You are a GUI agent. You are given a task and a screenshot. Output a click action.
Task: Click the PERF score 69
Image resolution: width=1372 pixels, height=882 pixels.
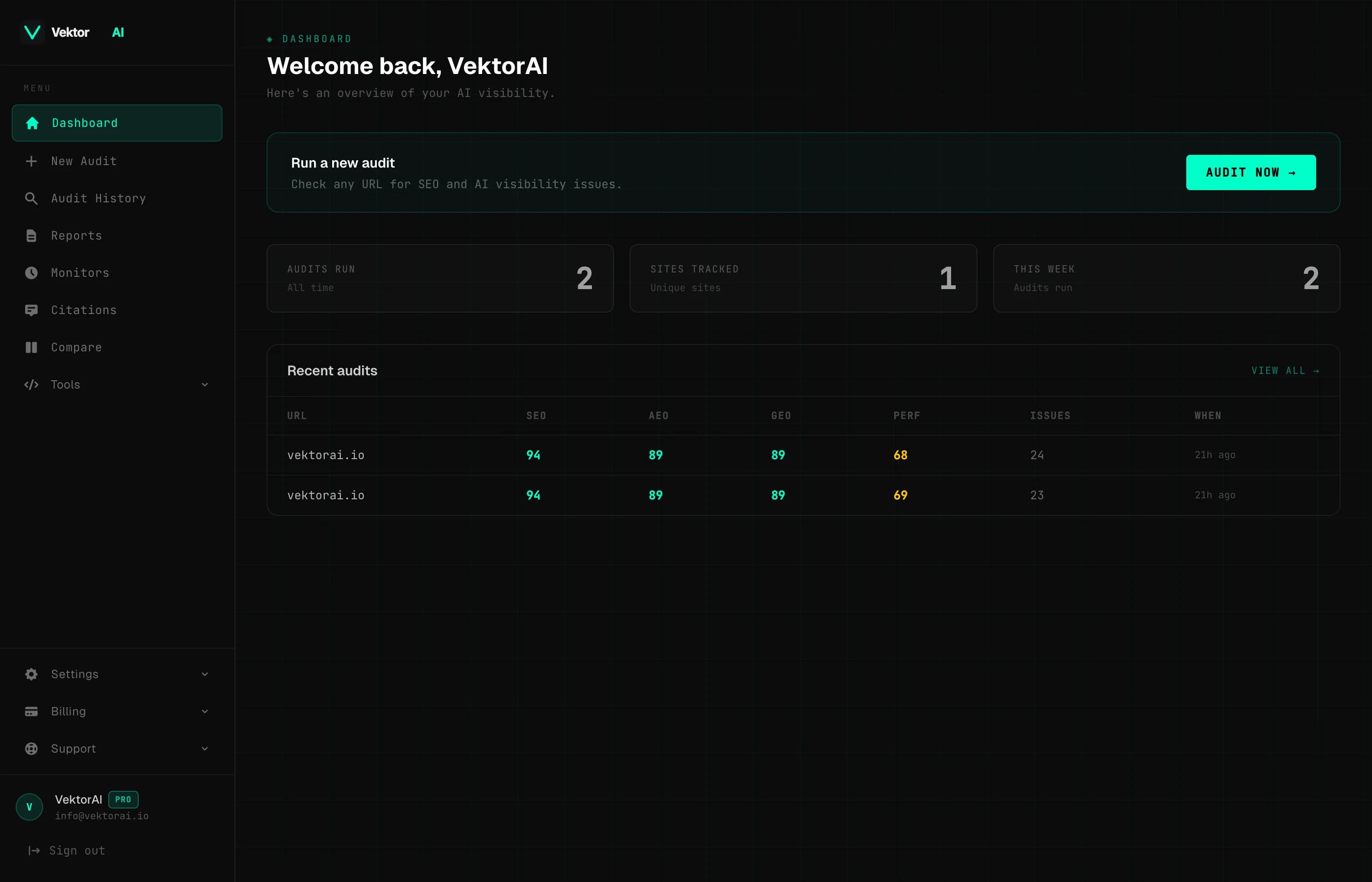pyautogui.click(x=900, y=495)
